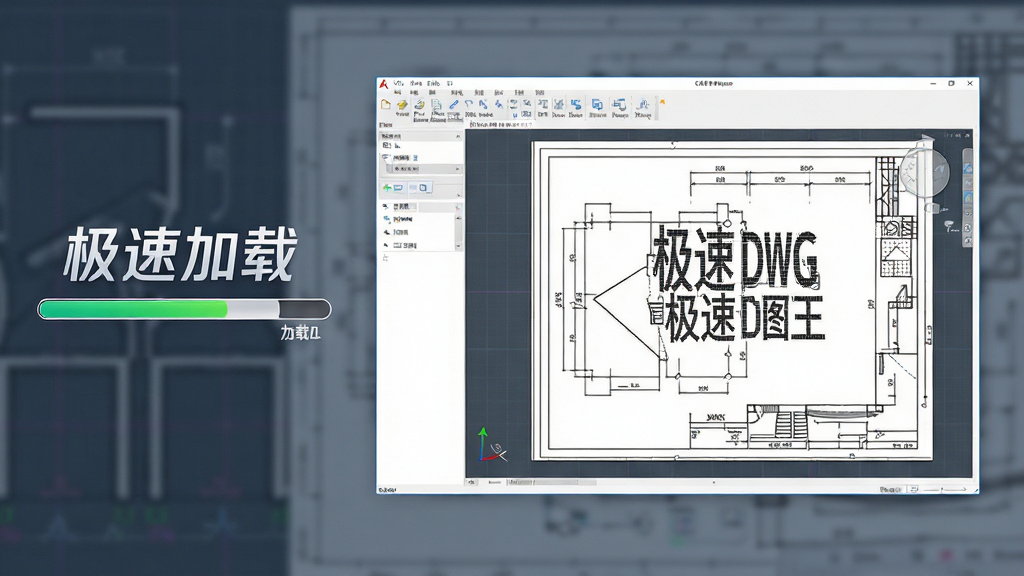This screenshot has width=1024, height=576.
Task: Click the bottom round icon on the right navigation bar
Action: (968, 240)
